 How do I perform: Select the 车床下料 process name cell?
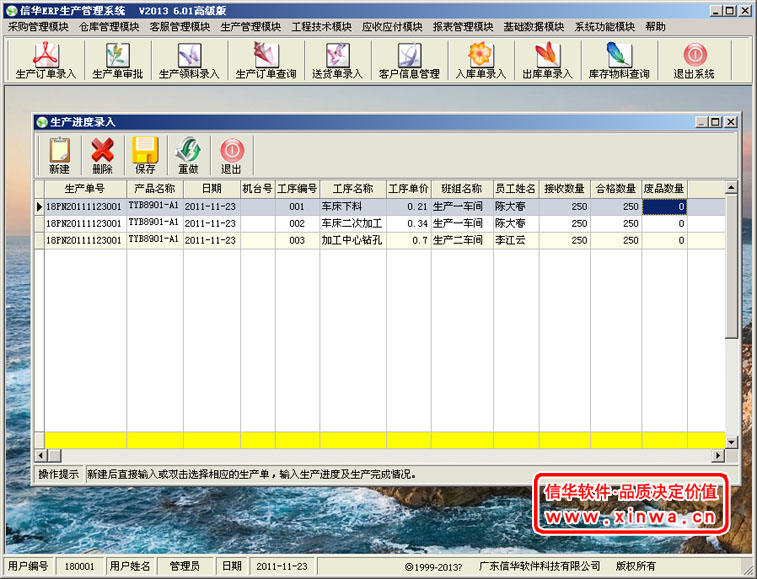[353, 207]
